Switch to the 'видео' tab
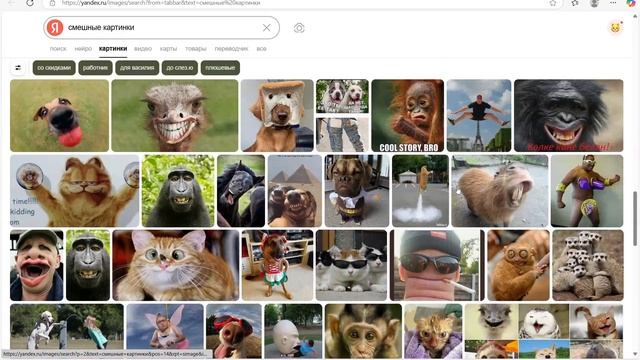Viewport: 640px width, 360px height. (143, 49)
